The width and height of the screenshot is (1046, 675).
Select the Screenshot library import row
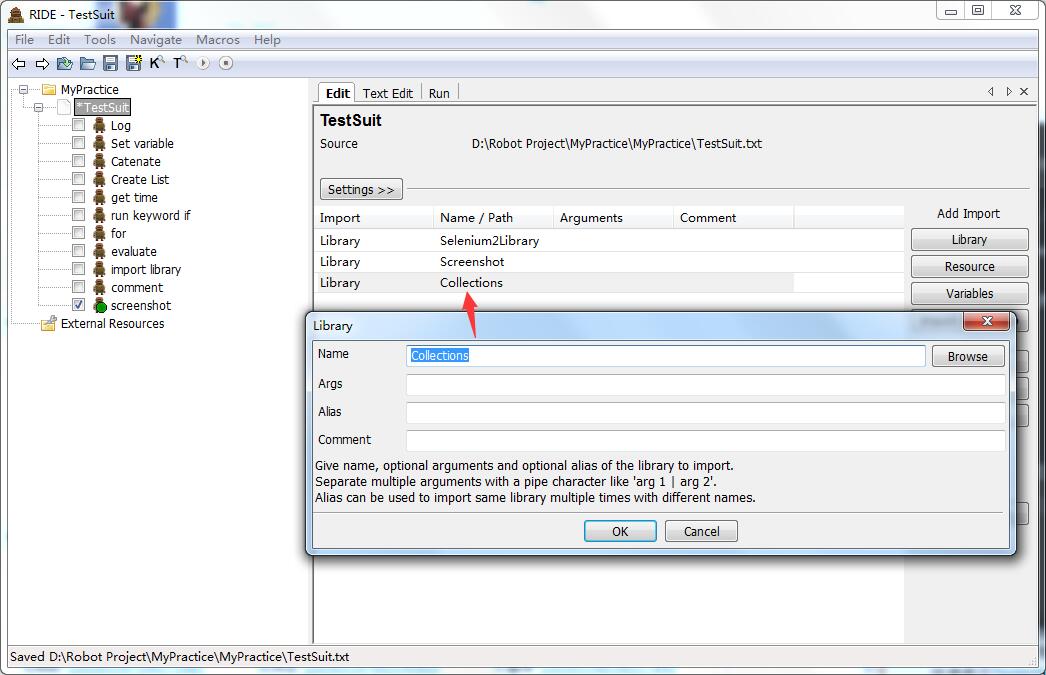(x=472, y=262)
